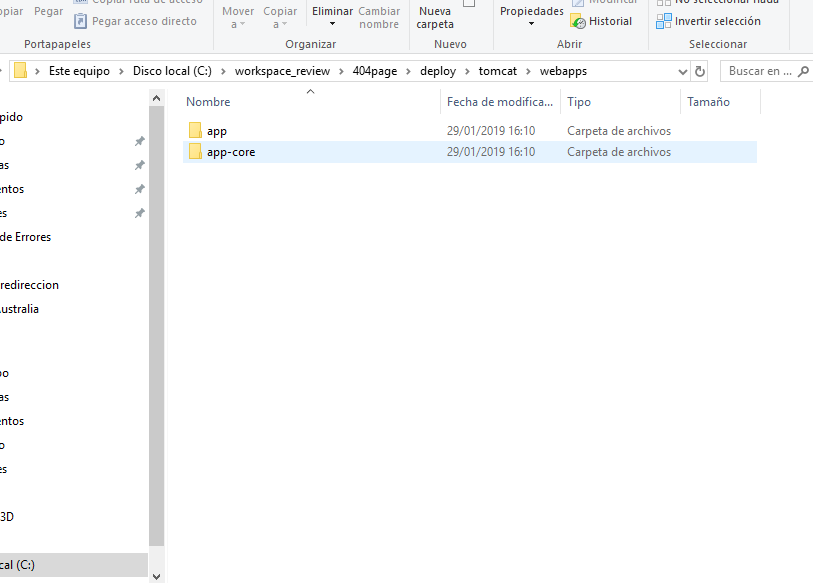The width and height of the screenshot is (813, 583).
Task: Select local disk (C:) in navigation pane
Action: (74, 565)
